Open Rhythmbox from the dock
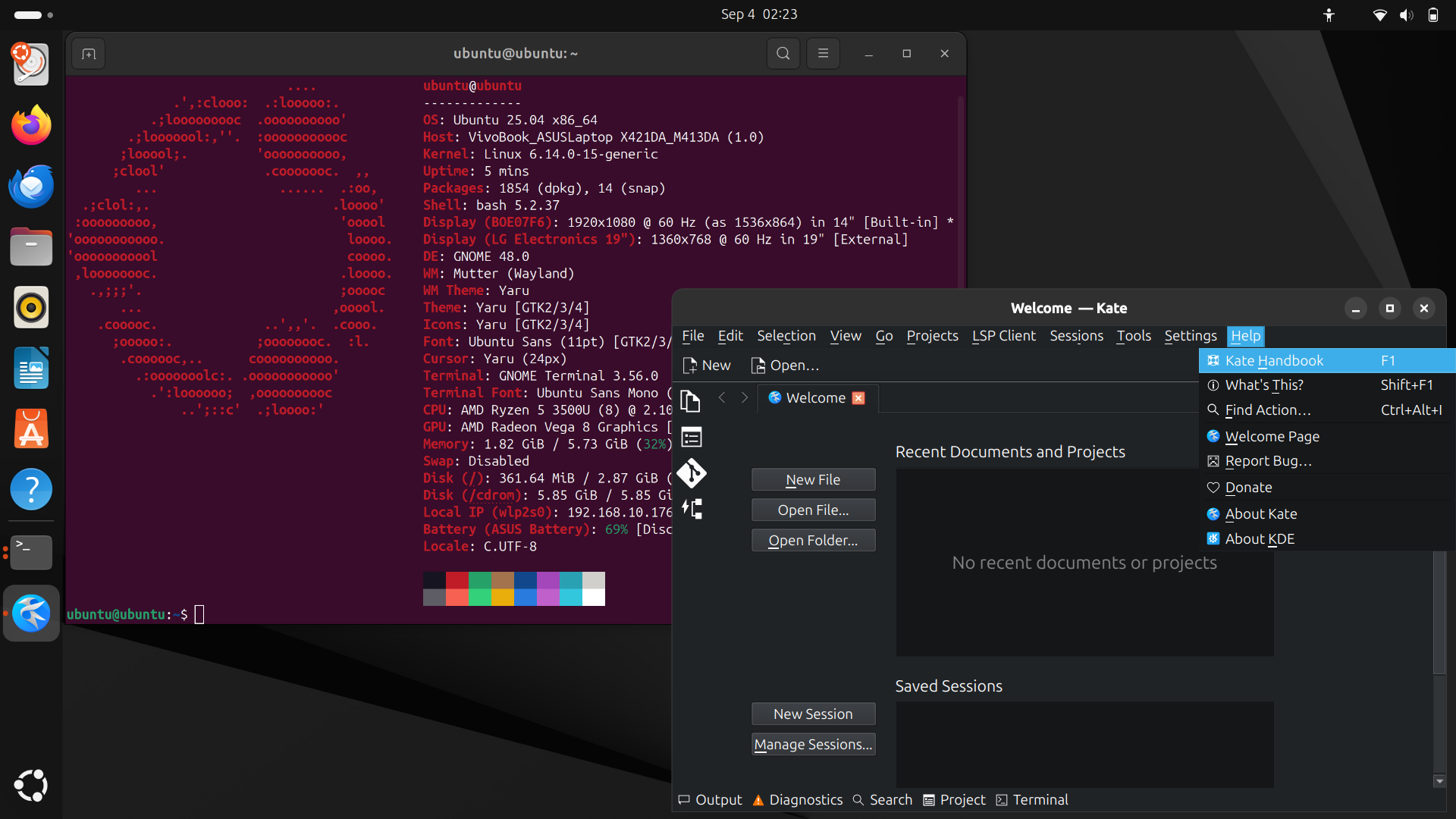 pyautogui.click(x=31, y=308)
